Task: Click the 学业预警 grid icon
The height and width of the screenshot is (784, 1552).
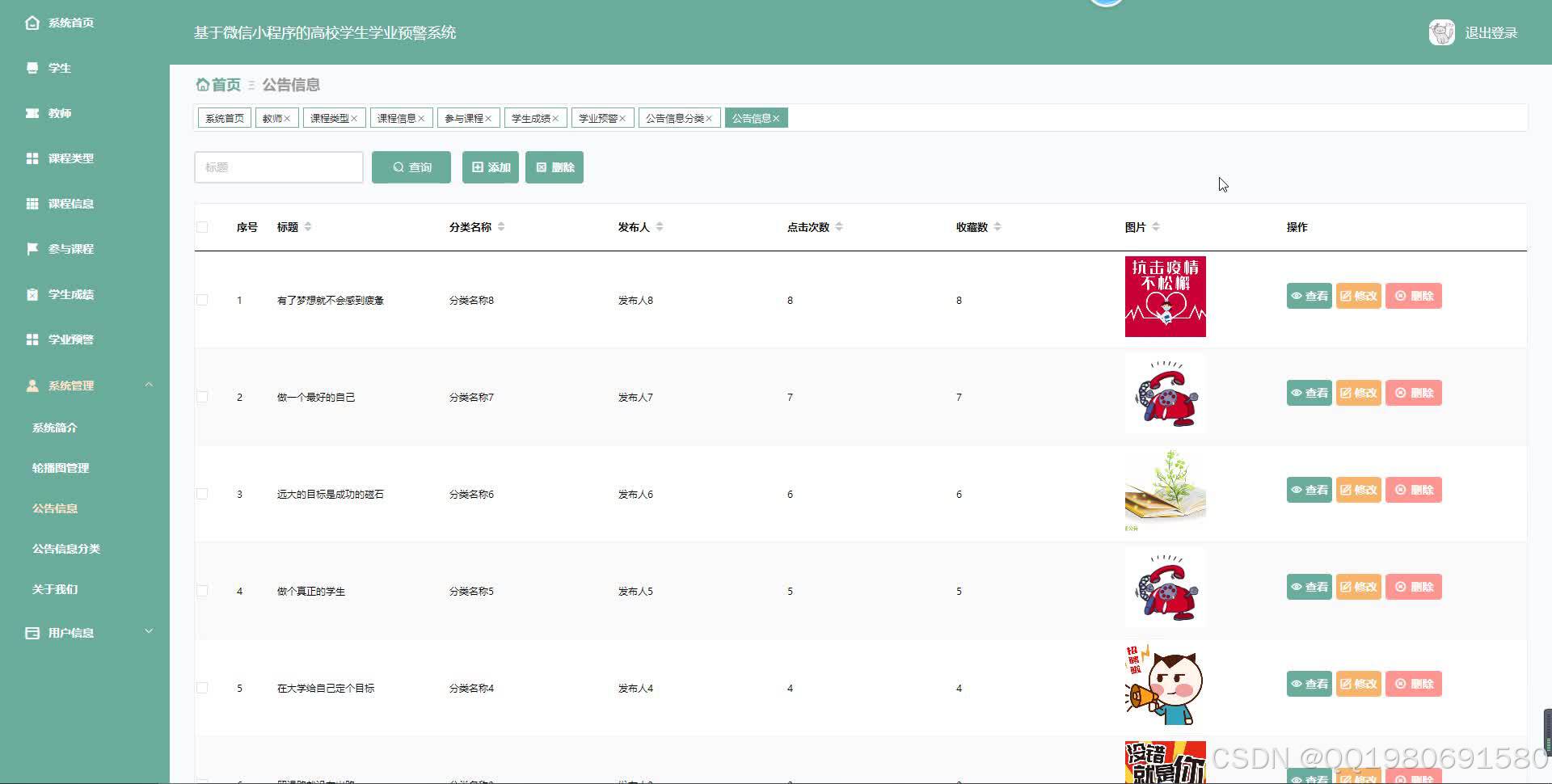Action: pyautogui.click(x=32, y=339)
